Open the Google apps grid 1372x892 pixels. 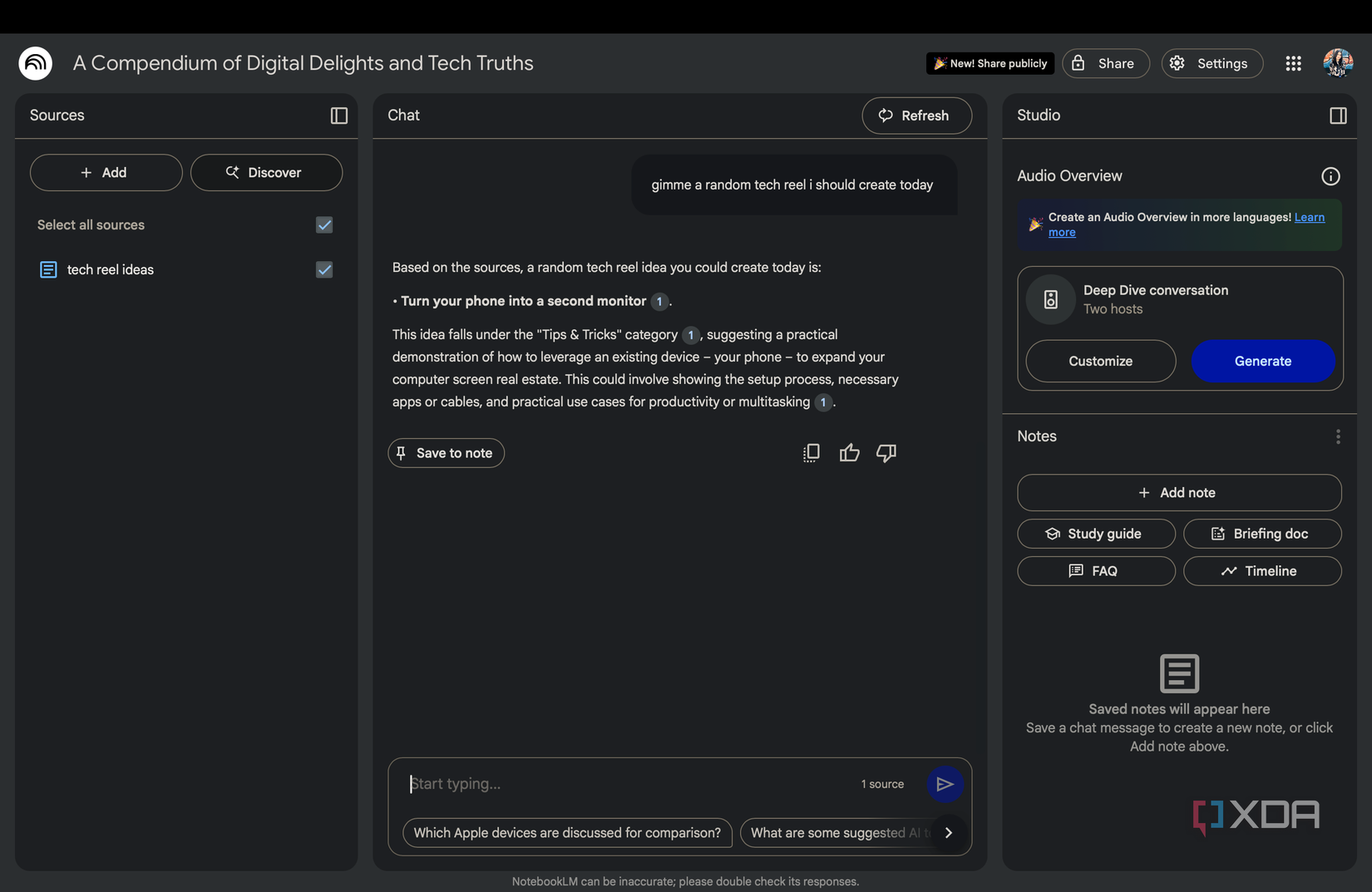click(1293, 63)
